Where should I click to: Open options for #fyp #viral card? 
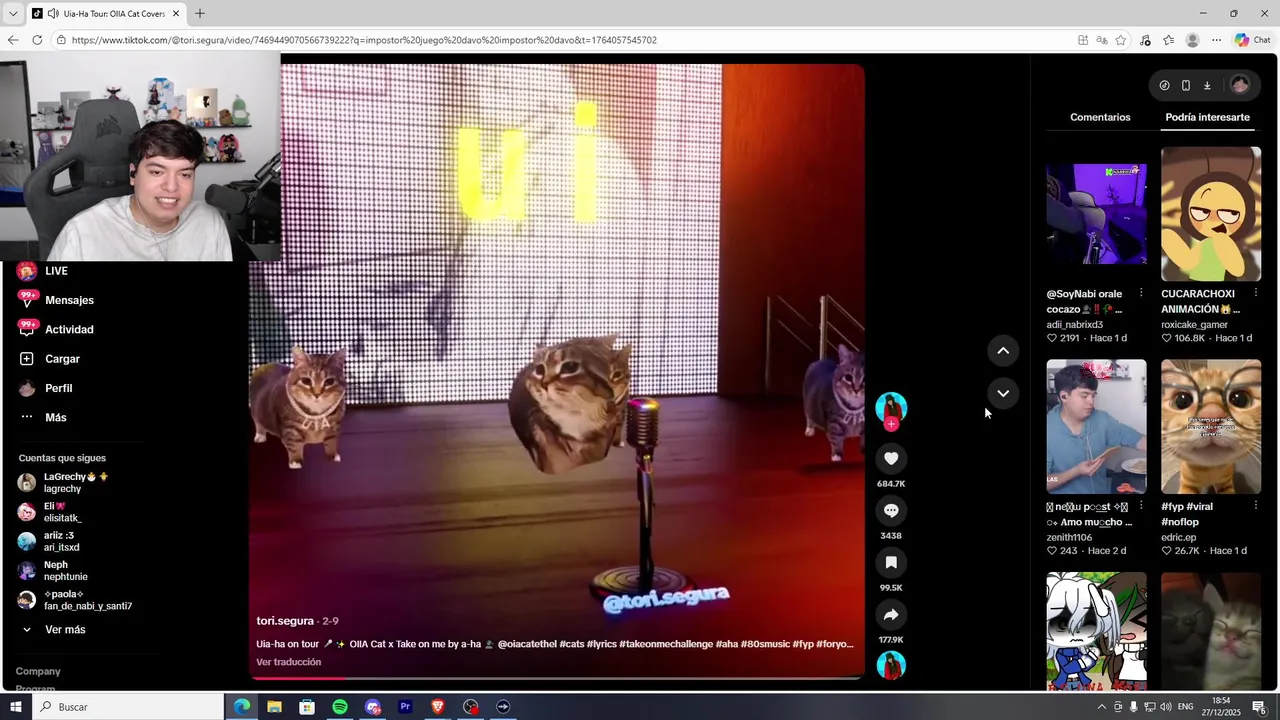1255,506
